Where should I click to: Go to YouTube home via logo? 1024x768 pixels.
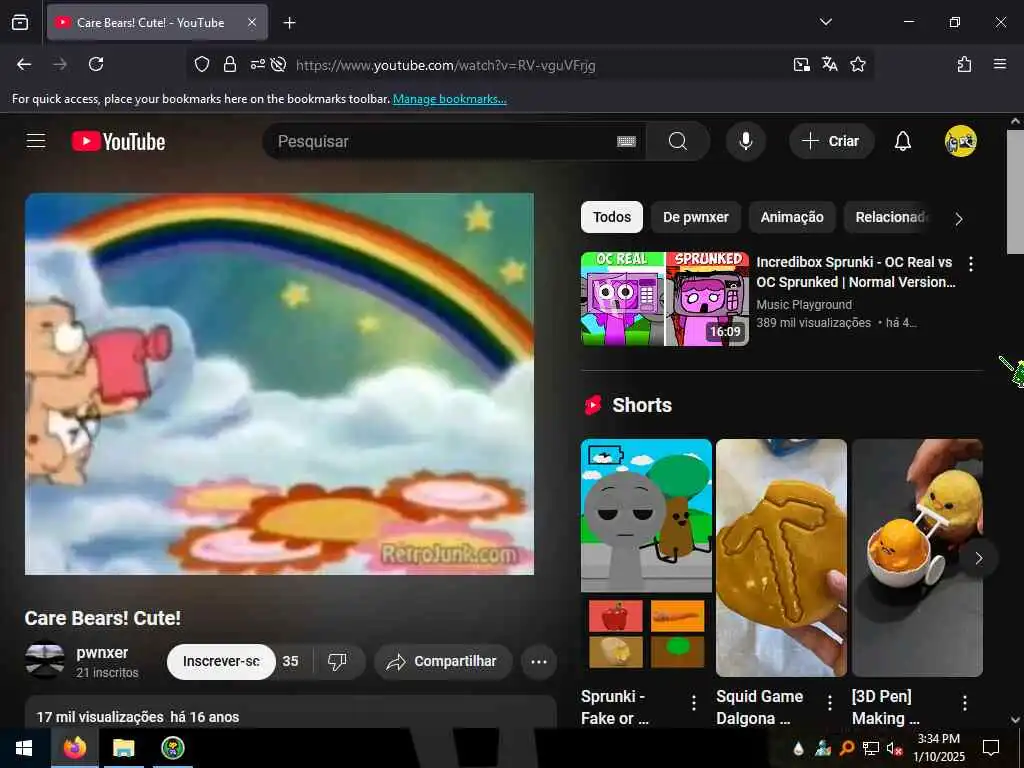[x=118, y=141]
